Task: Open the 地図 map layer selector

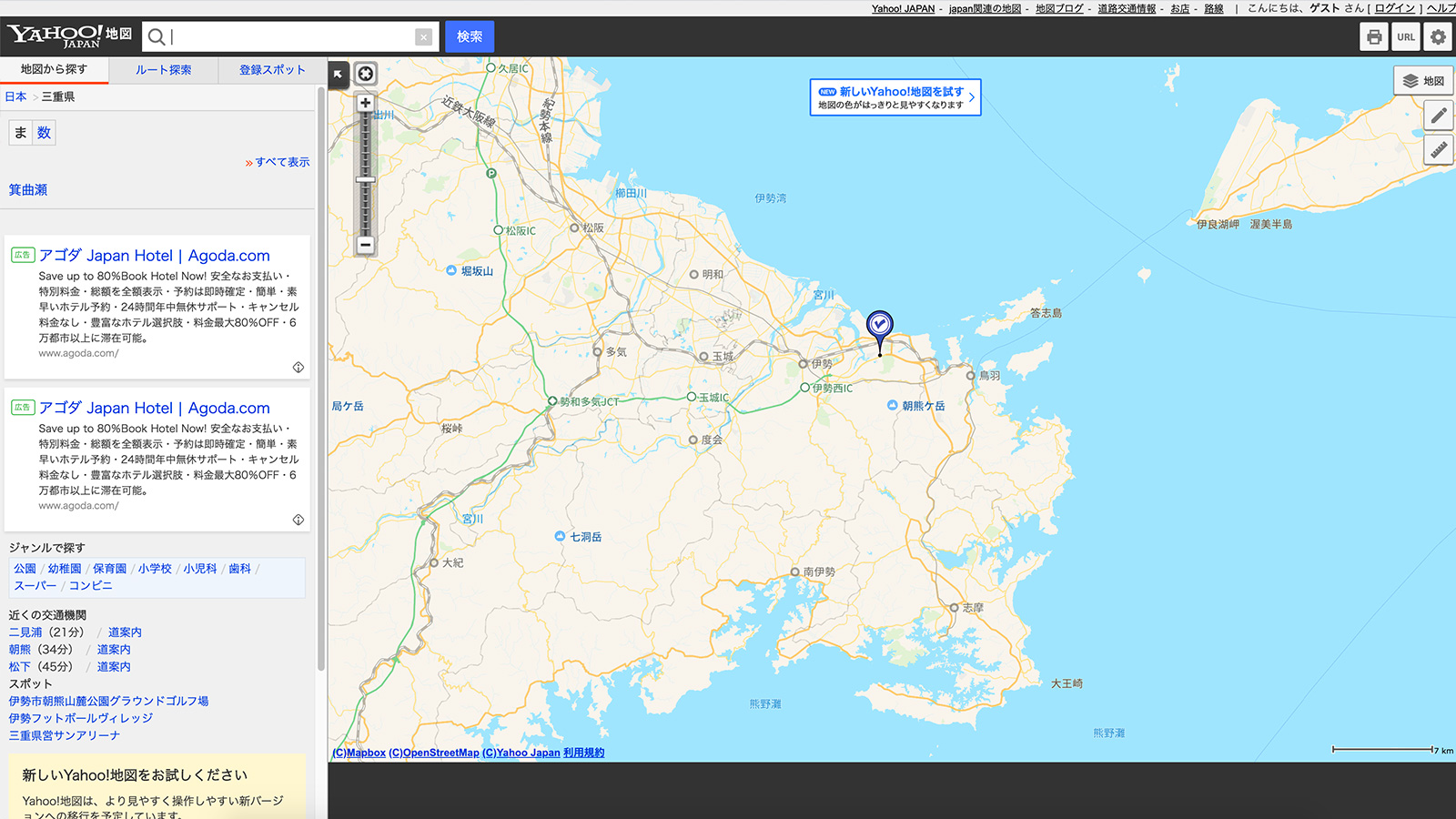Action: click(1424, 81)
